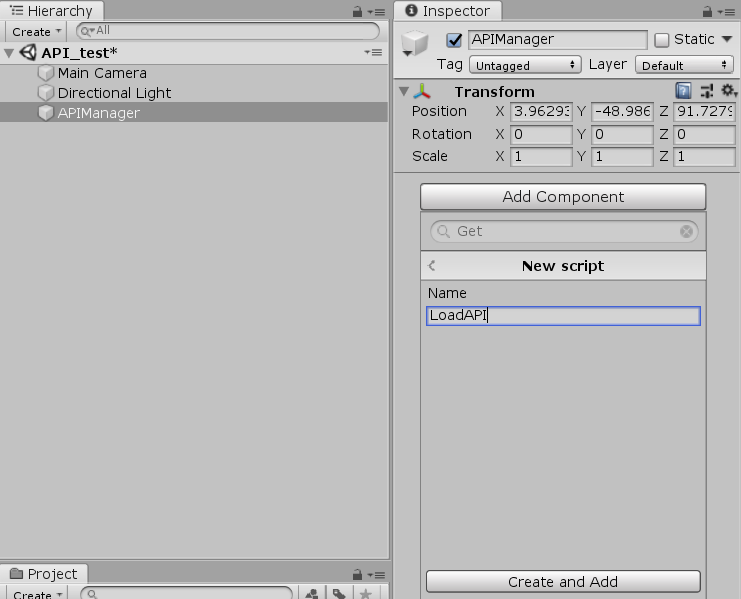
Task: Enable the Static checkbox
Action: (x=662, y=40)
